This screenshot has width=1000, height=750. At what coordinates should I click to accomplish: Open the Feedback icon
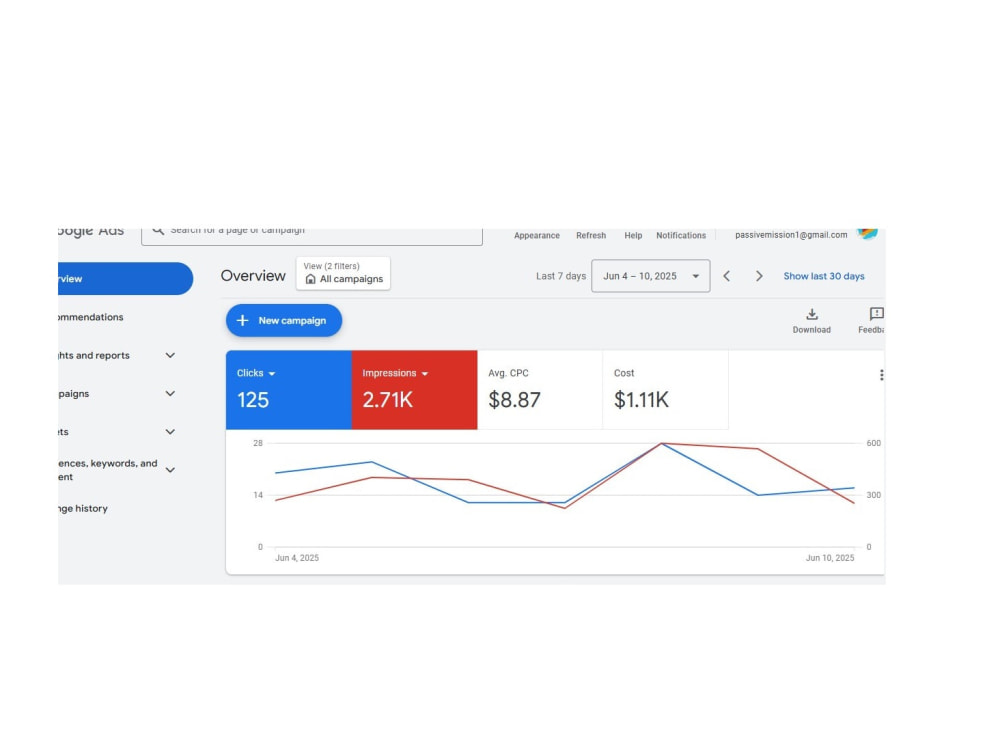pos(876,314)
